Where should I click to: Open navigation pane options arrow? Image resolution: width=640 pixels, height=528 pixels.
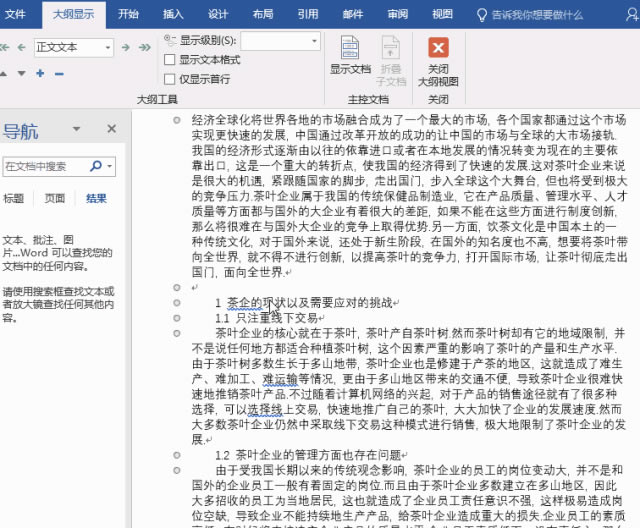click(x=76, y=129)
